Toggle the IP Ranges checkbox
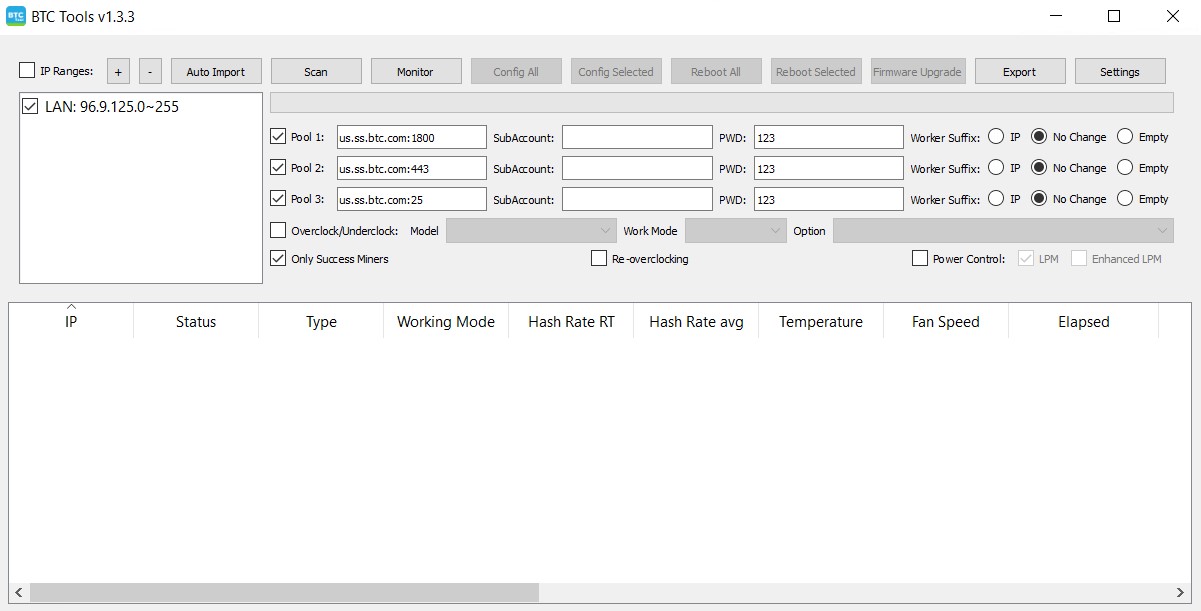Image resolution: width=1201 pixels, height=611 pixels. coord(27,71)
